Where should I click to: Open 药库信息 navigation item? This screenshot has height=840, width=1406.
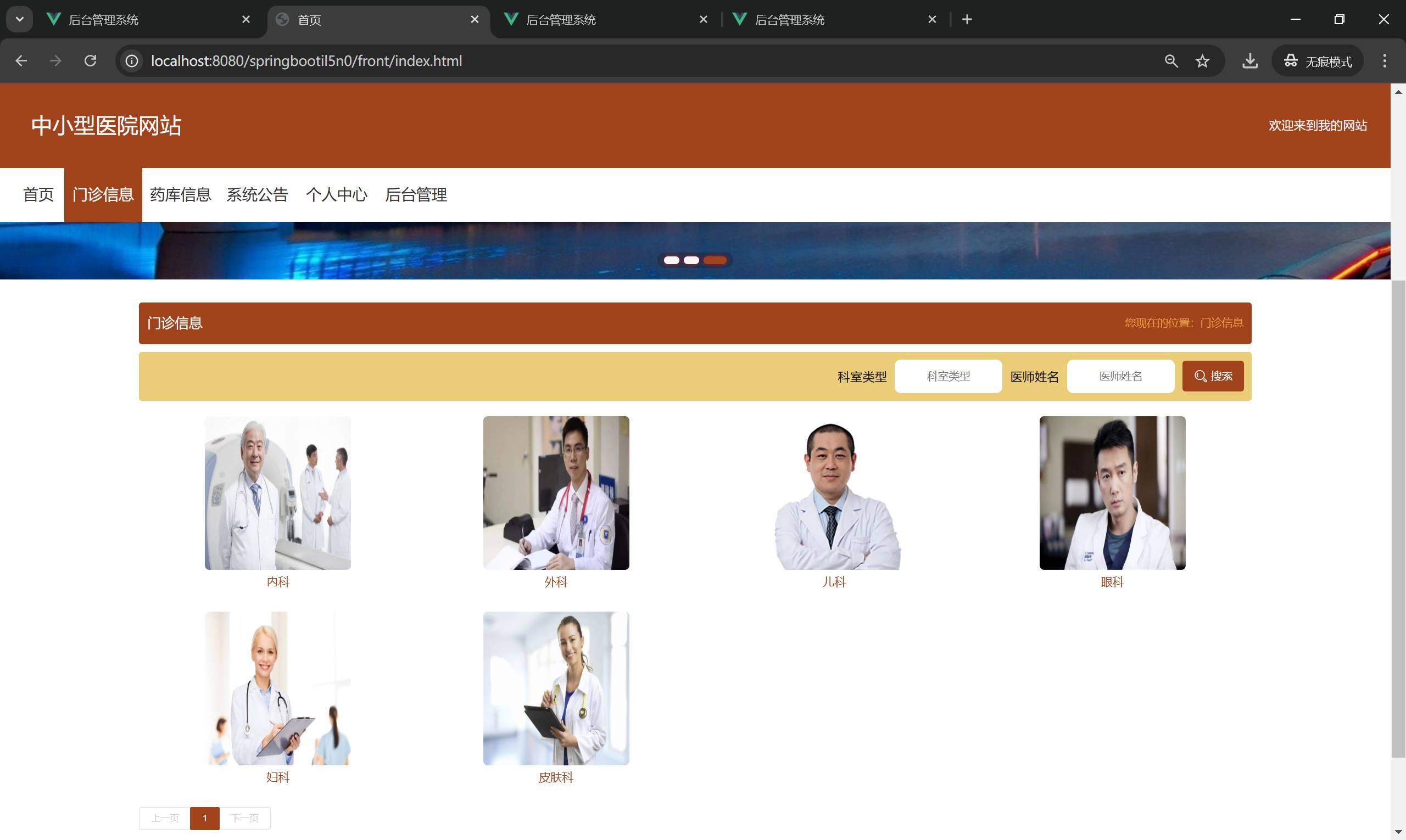tap(181, 195)
